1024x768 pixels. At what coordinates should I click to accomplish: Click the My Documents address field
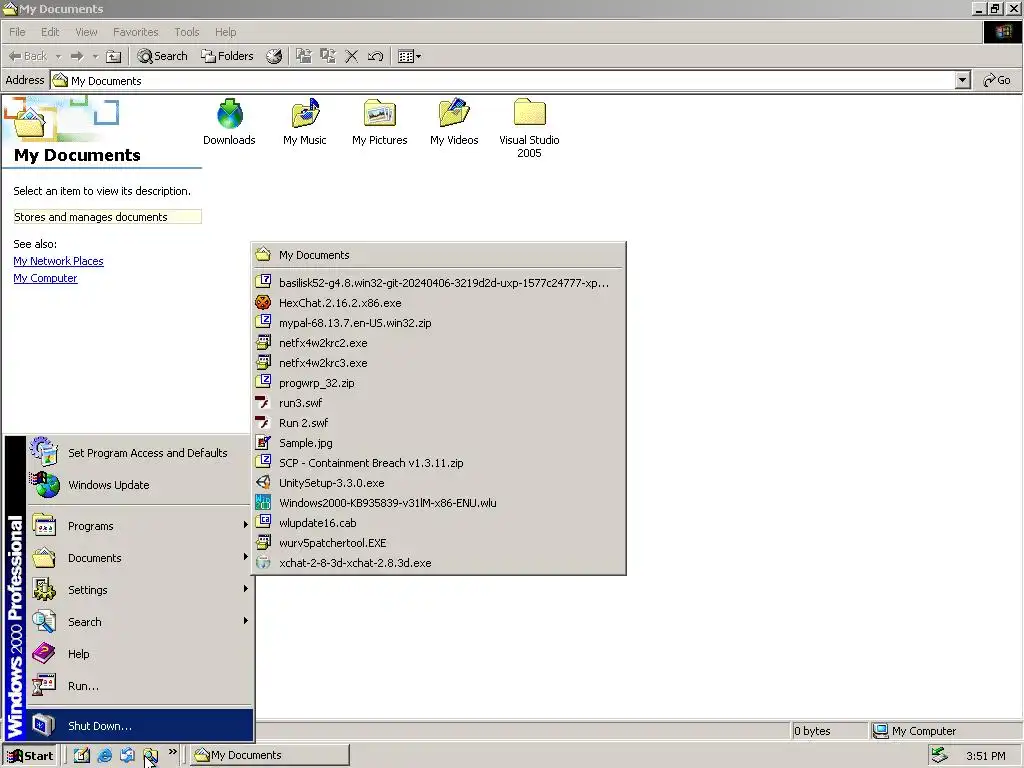503,80
